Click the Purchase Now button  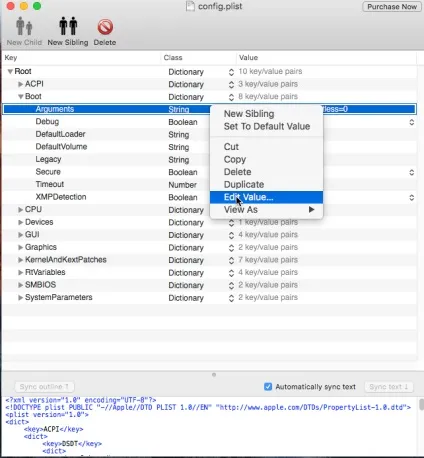click(392, 7)
